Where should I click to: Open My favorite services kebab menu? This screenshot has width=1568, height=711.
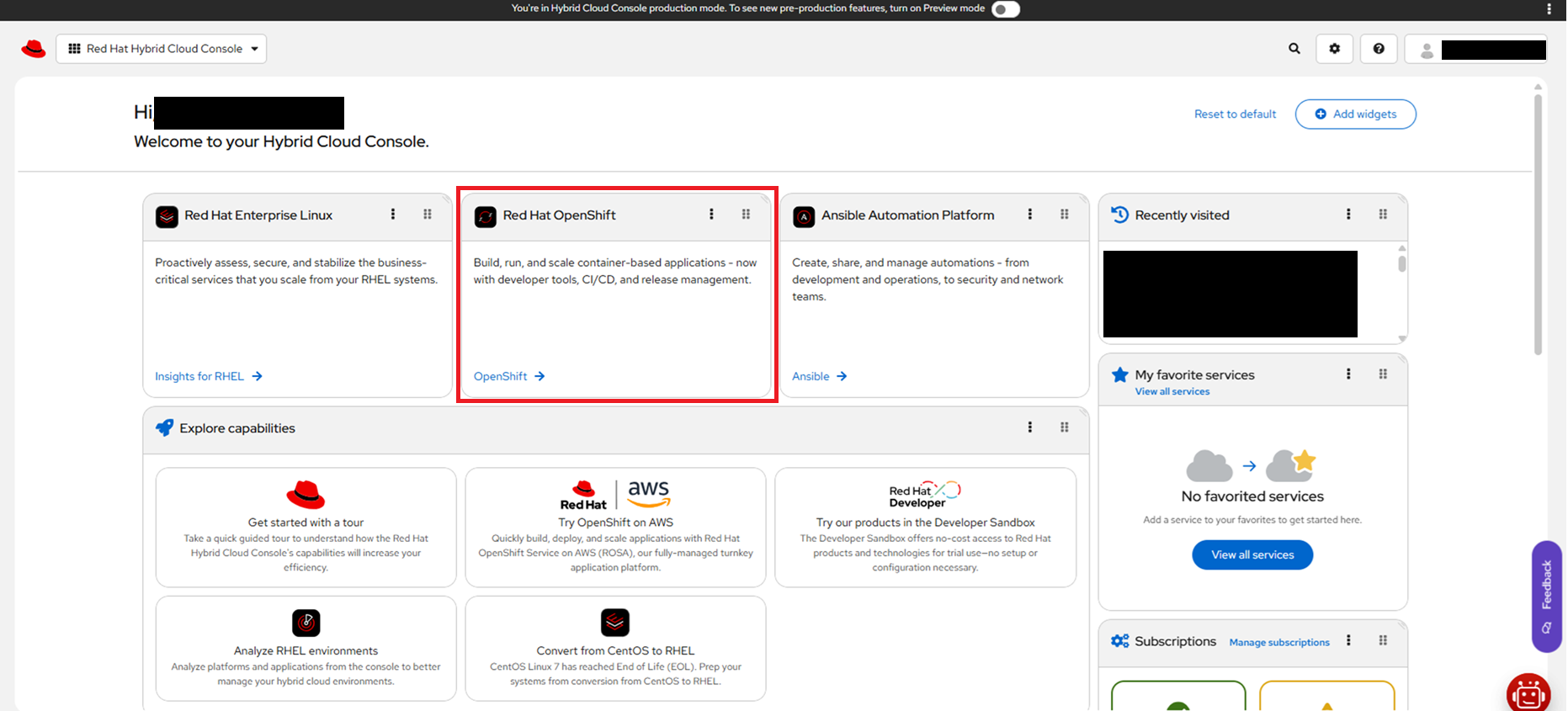point(1348,374)
